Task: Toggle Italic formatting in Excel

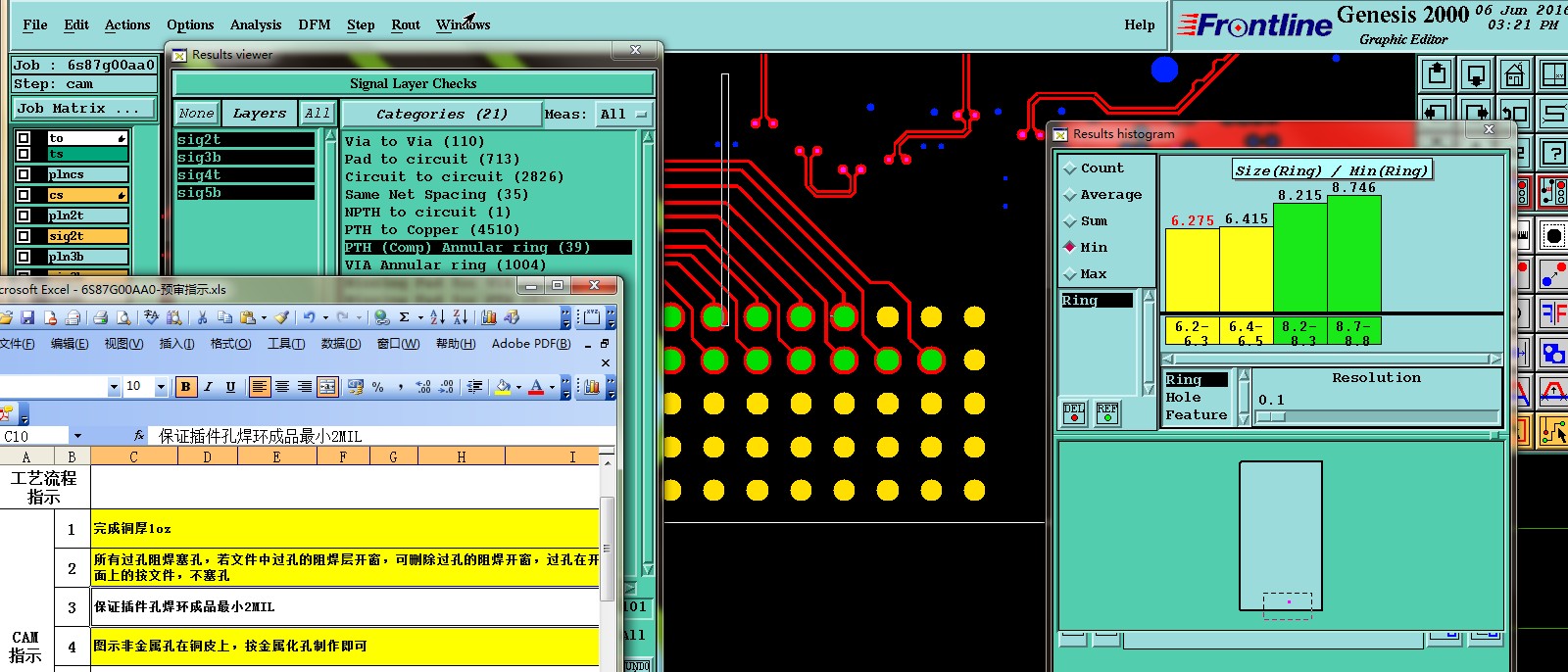Action: point(208,387)
